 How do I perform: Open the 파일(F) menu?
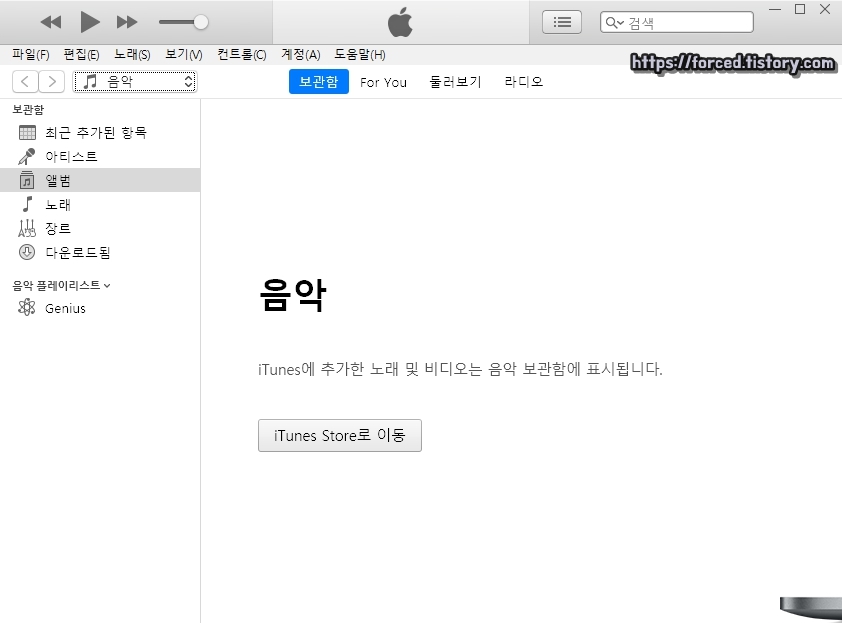click(31, 54)
